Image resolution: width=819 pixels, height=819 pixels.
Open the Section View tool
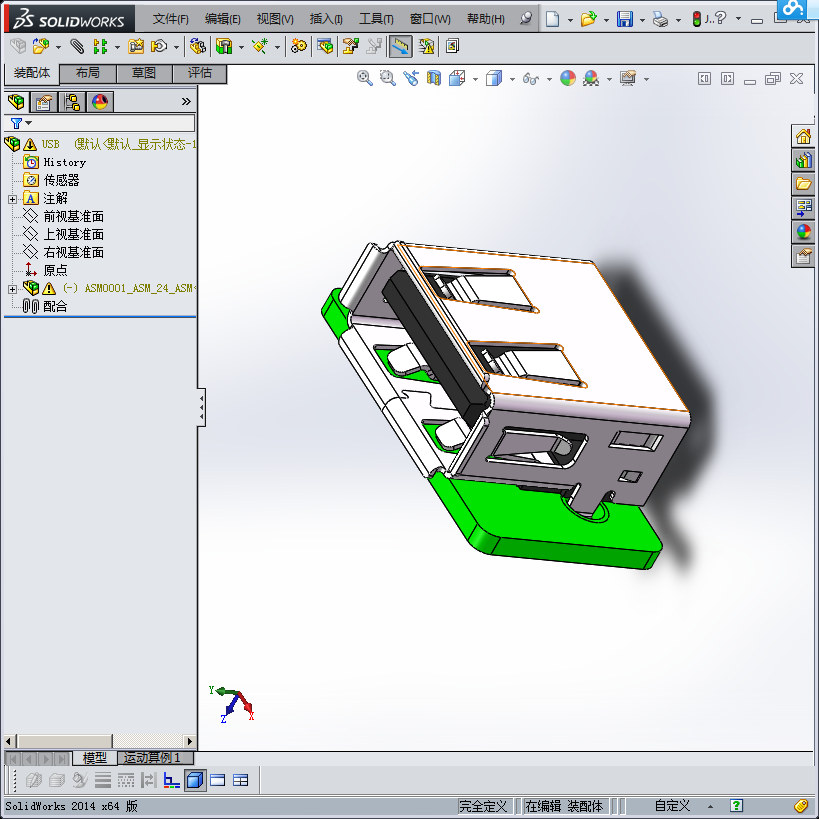433,78
